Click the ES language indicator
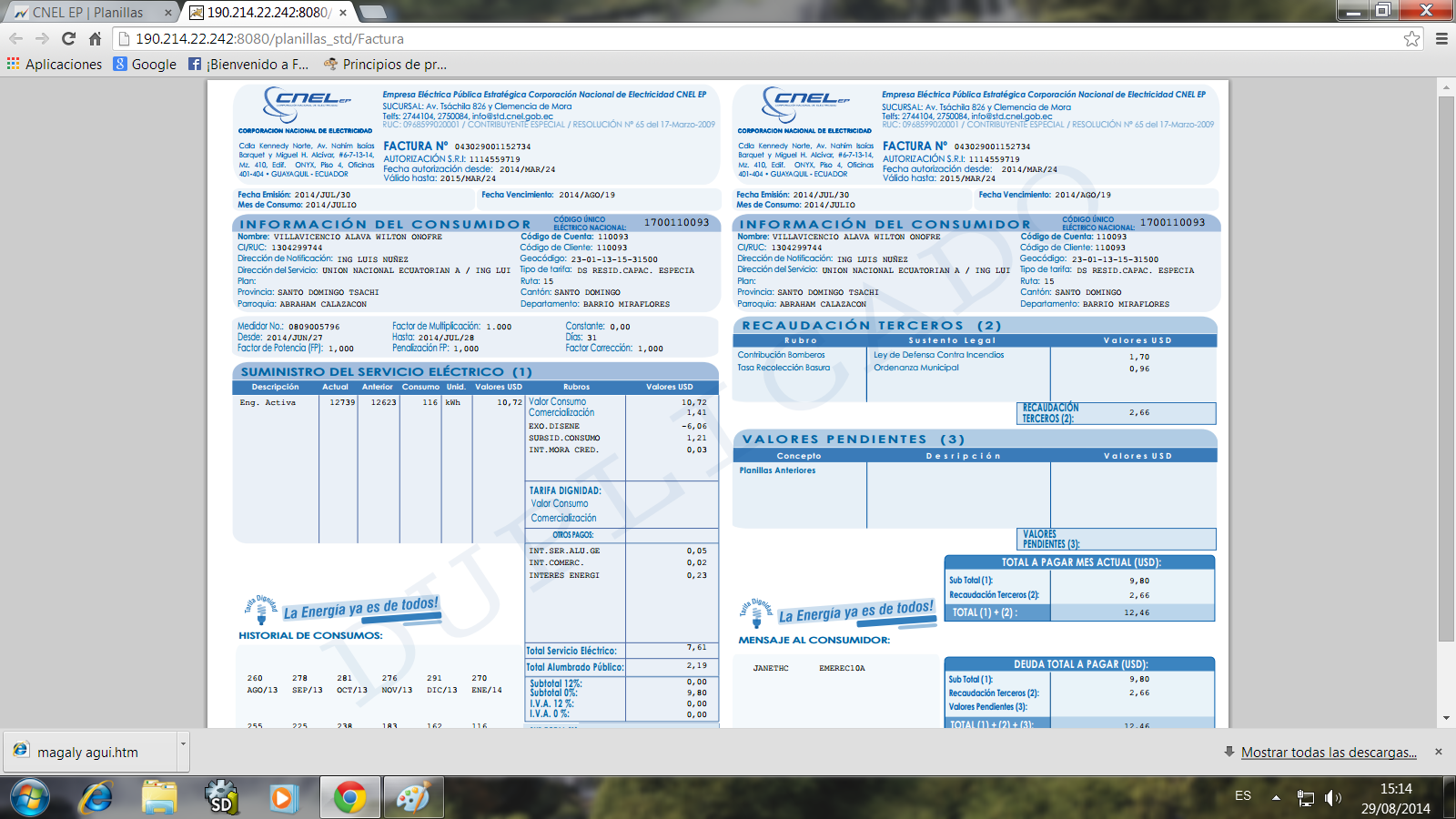The width and height of the screenshot is (1456, 819). point(1243,795)
